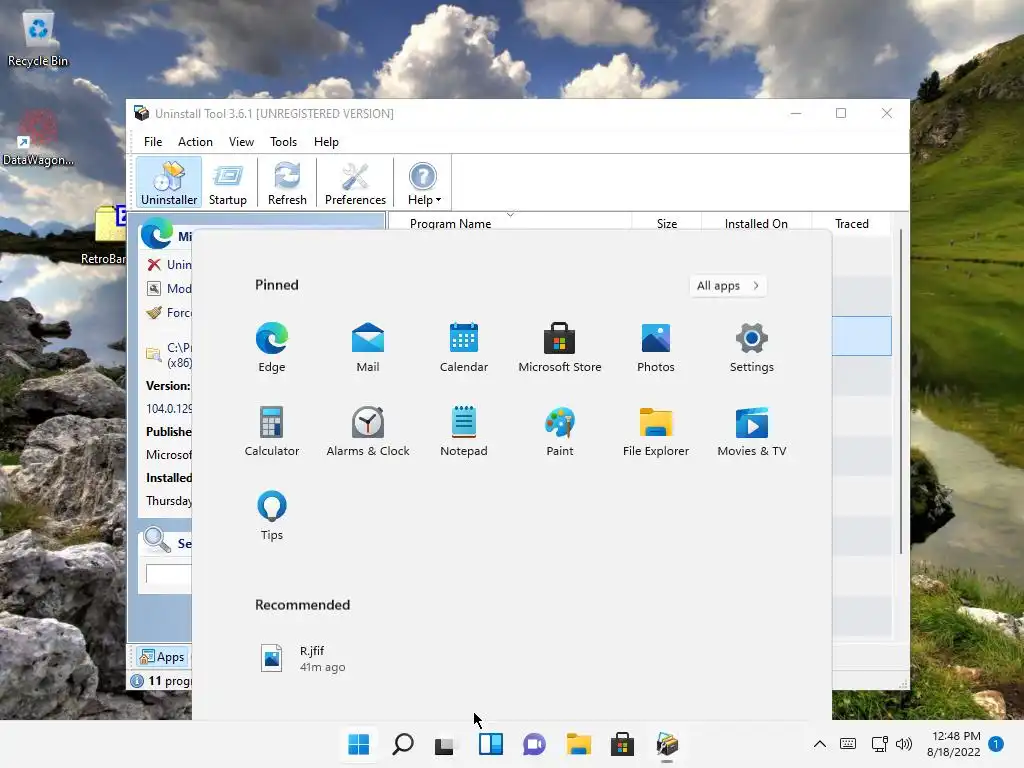Sort list by Installed On column
The image size is (1024, 768).
coord(756,223)
